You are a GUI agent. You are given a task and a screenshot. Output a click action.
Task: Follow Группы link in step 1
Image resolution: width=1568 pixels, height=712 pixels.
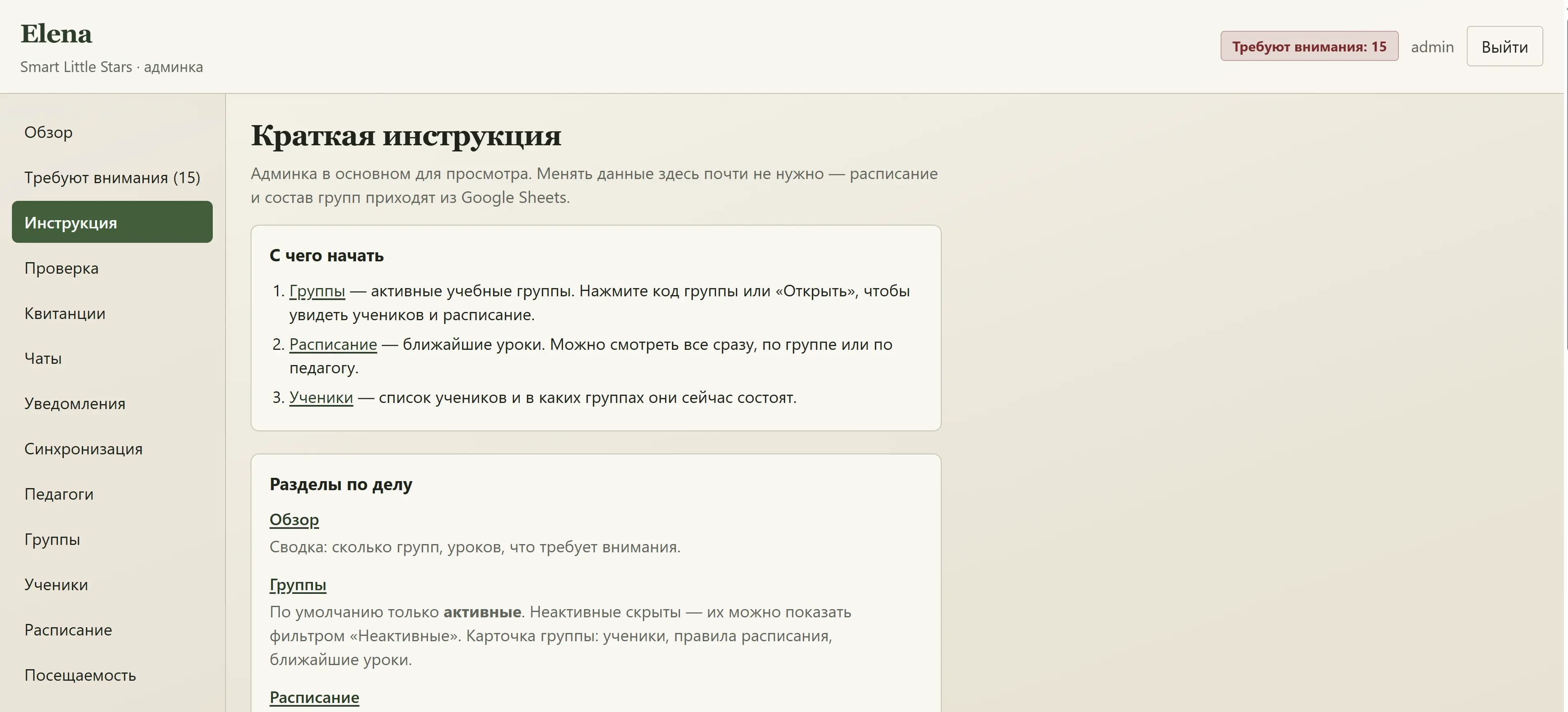click(x=317, y=291)
